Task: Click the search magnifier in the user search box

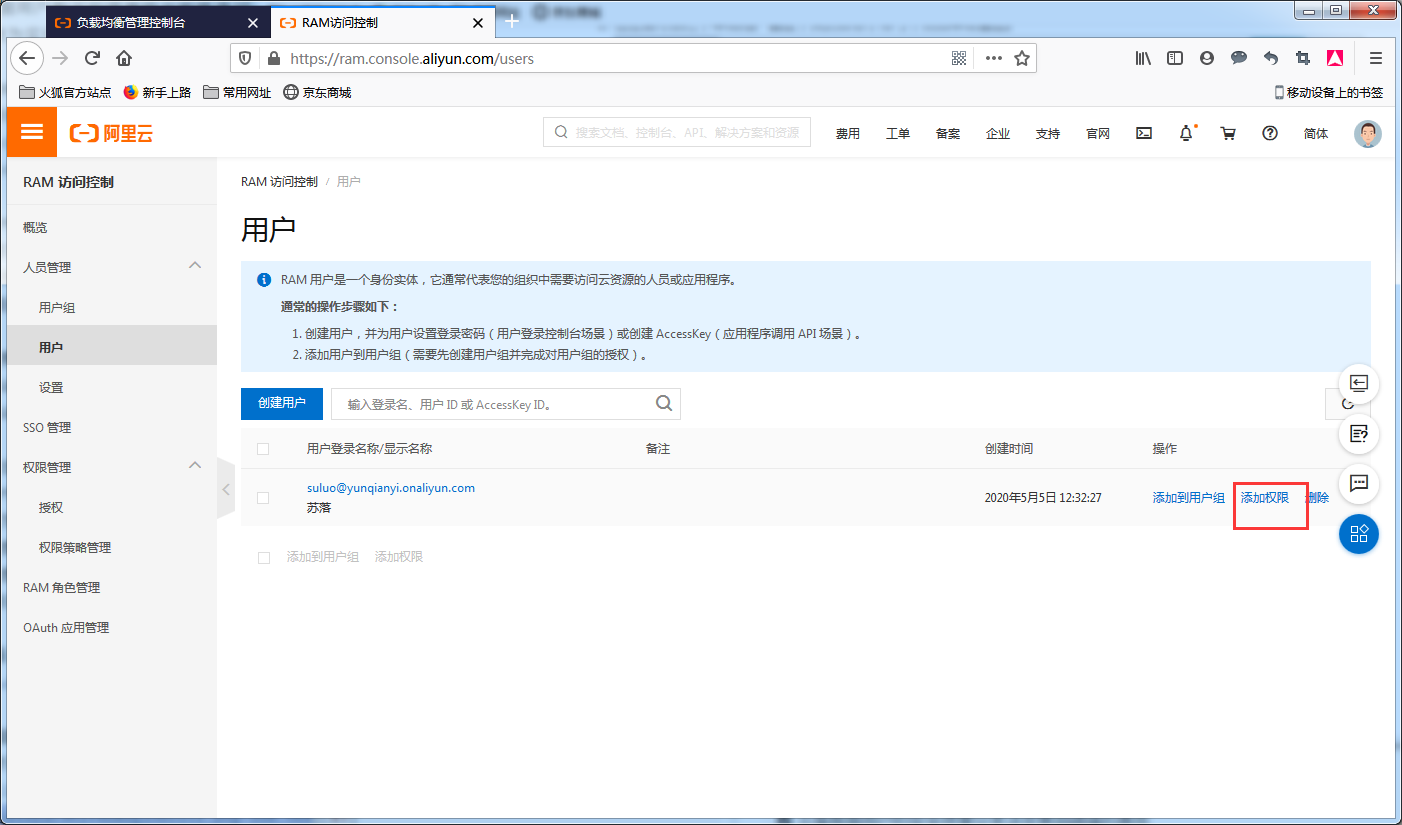Action: tap(664, 403)
